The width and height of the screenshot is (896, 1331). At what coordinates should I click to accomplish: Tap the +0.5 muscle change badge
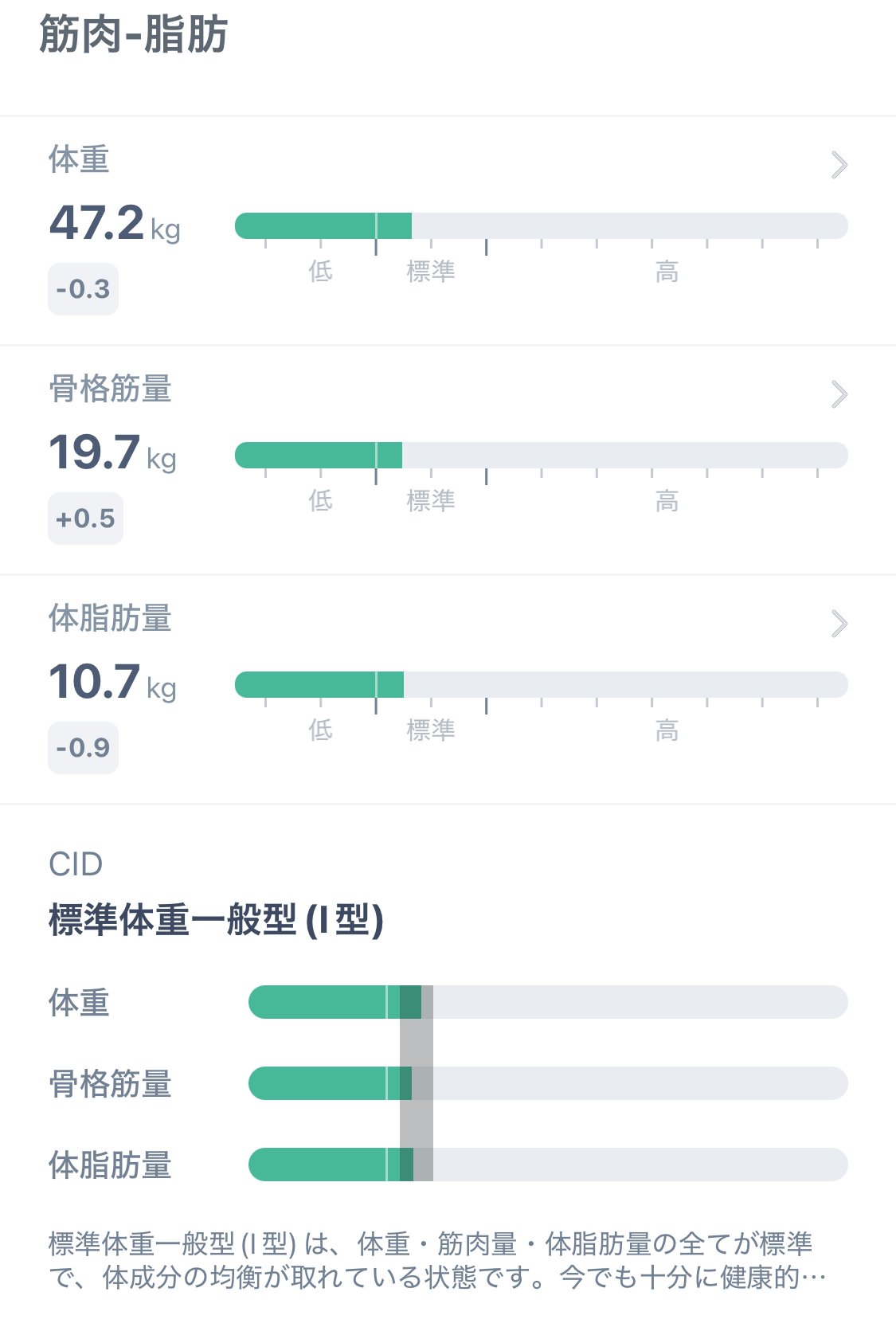point(85,519)
